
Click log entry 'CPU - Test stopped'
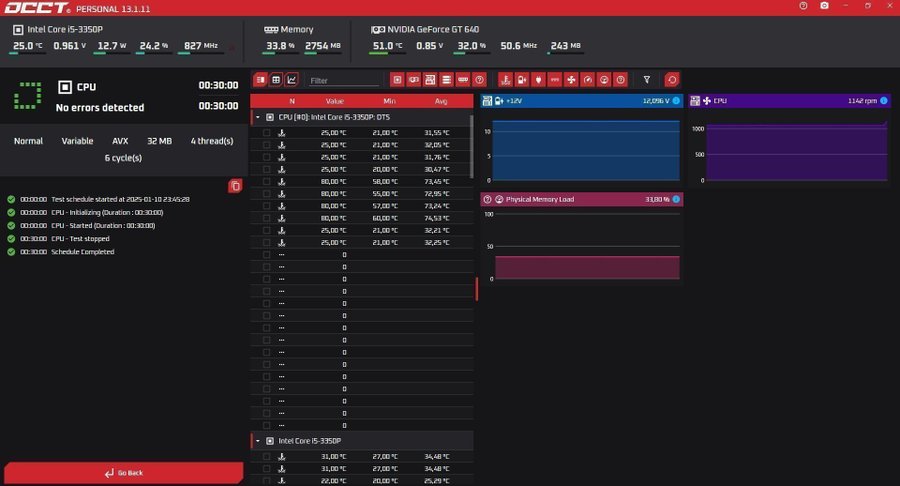80,239
